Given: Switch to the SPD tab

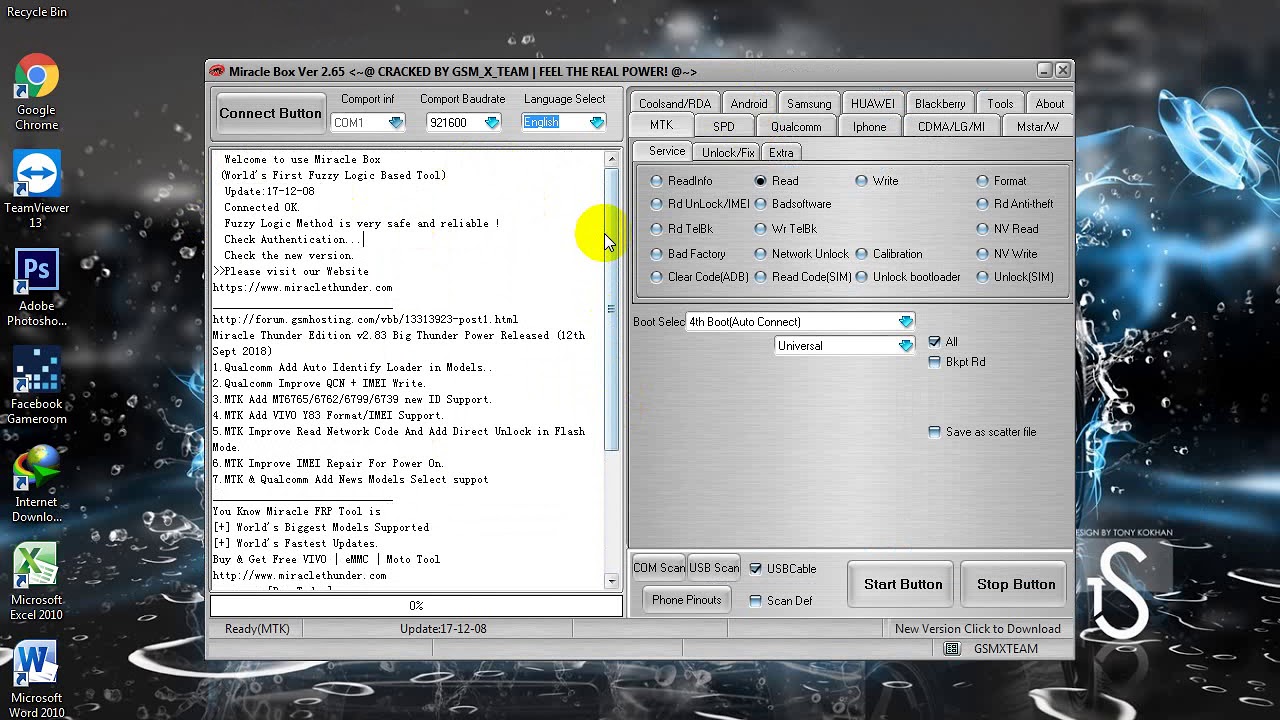Looking at the screenshot, I should (x=724, y=127).
